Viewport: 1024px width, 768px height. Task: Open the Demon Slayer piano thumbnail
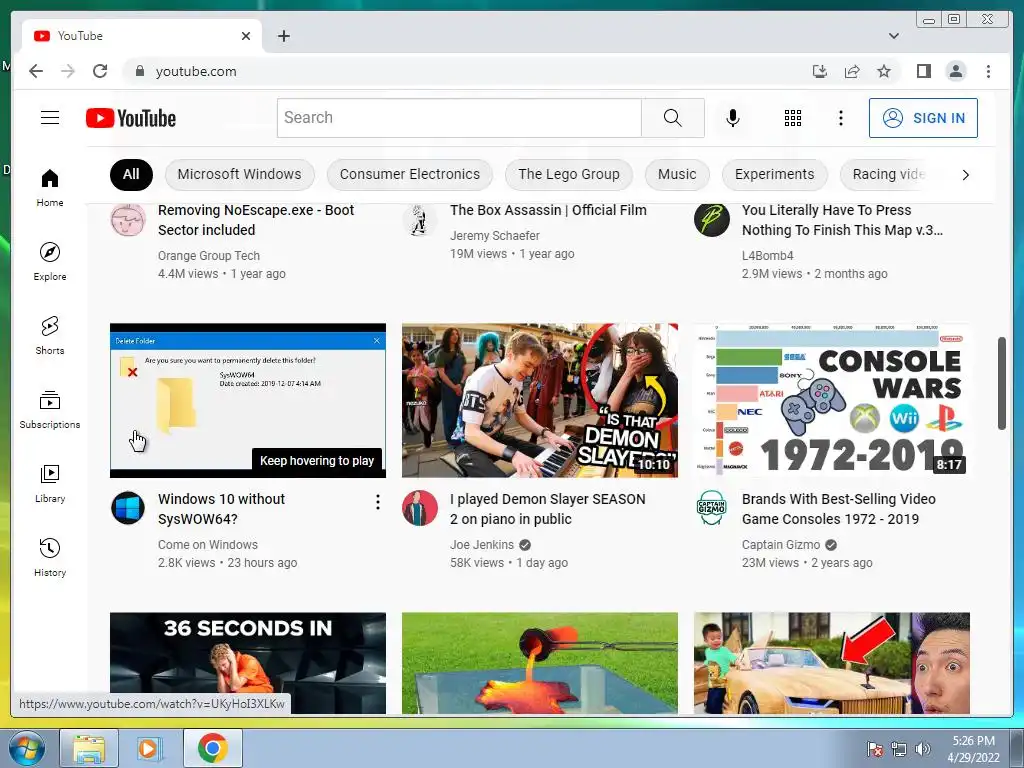click(x=539, y=400)
